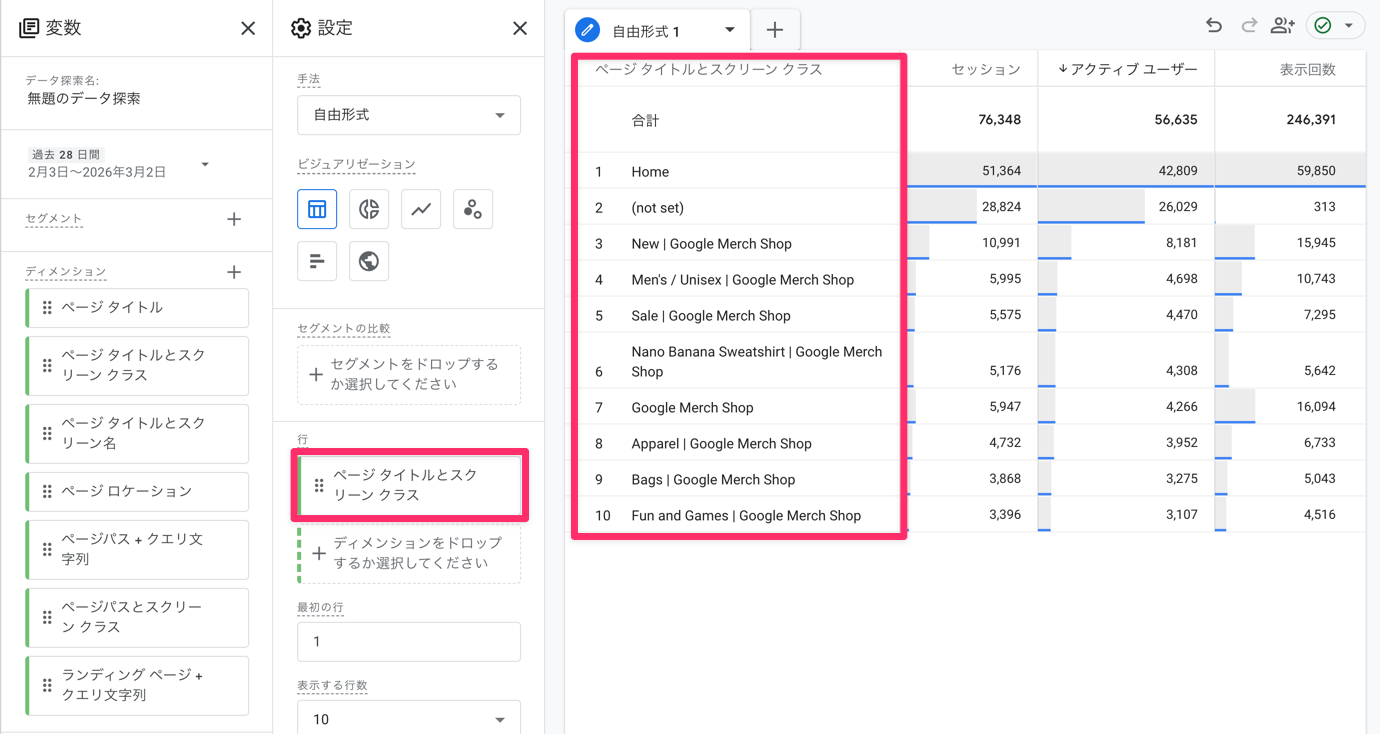Screen dimensions: 1380x734
Task: Click the share exploration icon
Action: pos(1282,26)
